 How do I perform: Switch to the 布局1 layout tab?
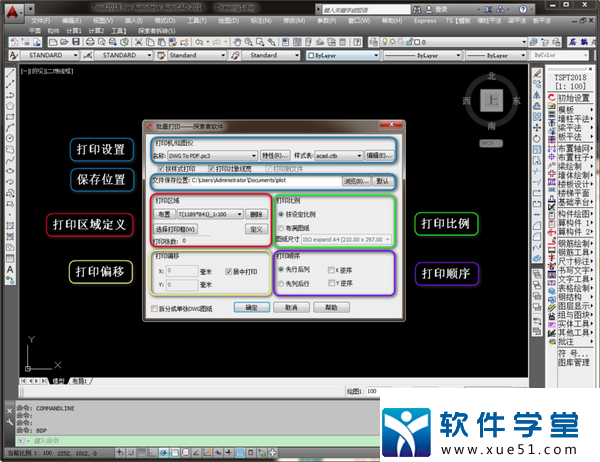pyautogui.click(x=78, y=382)
